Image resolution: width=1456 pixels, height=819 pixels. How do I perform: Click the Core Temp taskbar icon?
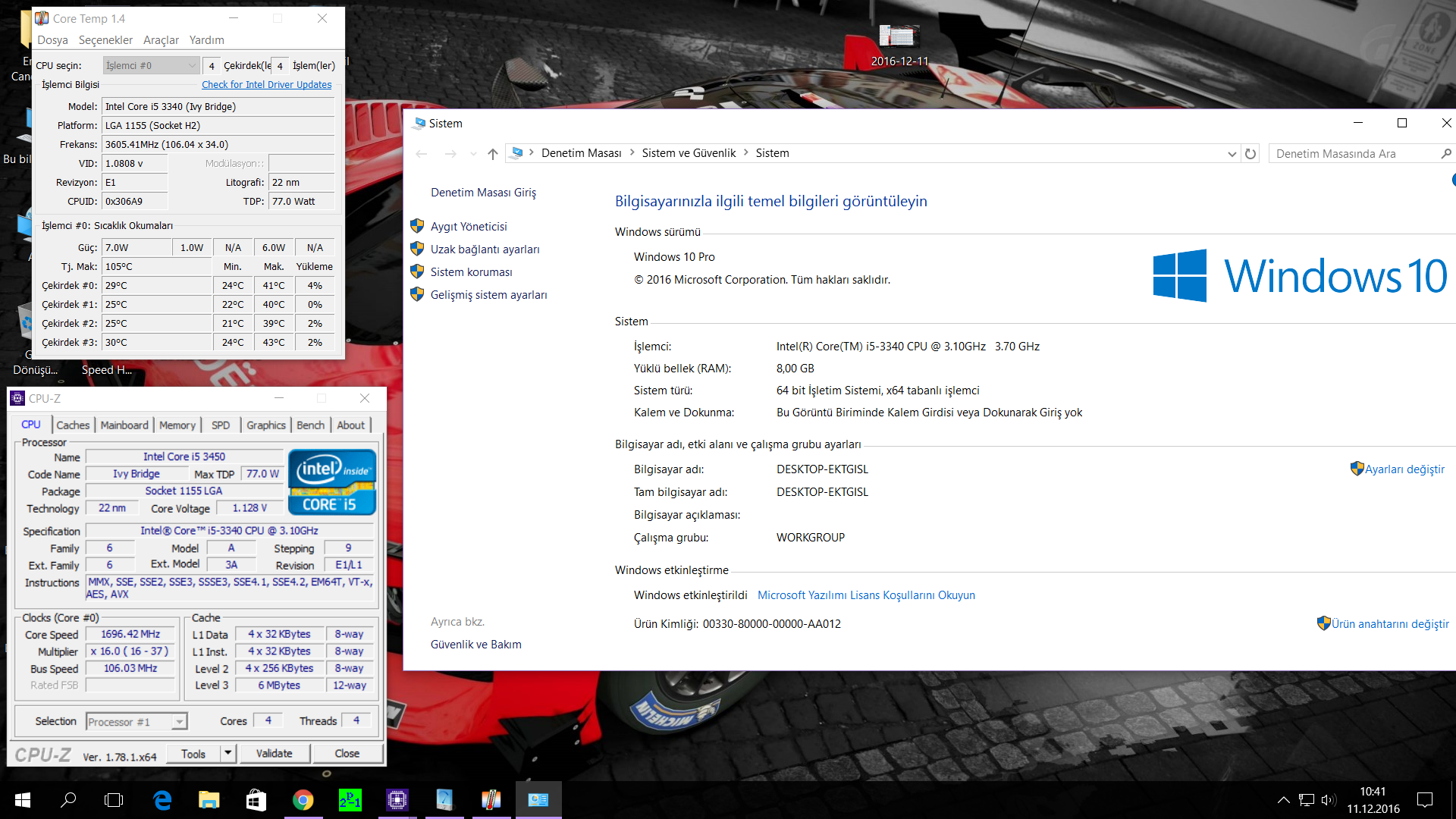(x=491, y=800)
